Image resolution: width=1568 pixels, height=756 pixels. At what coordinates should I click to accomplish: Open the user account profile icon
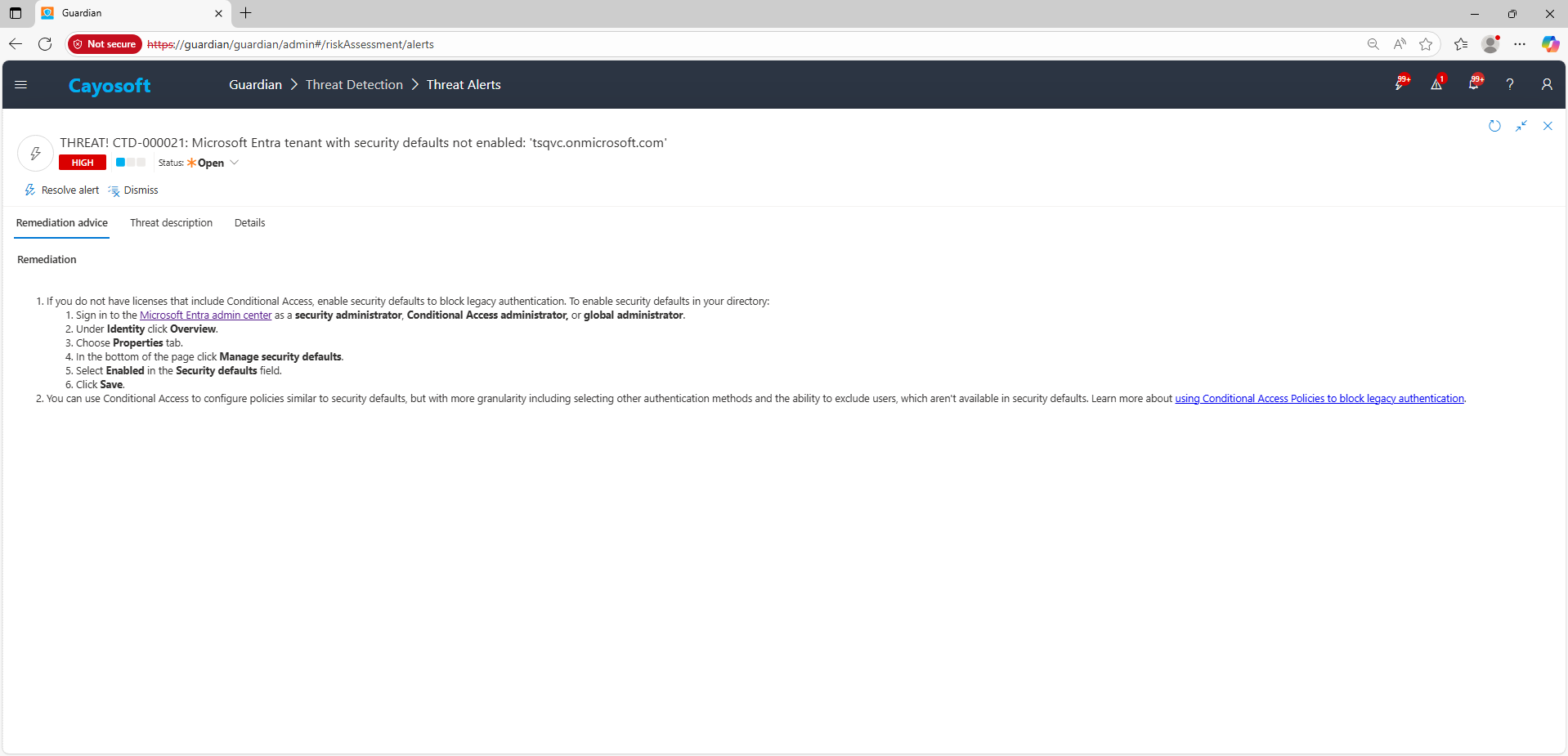tap(1546, 84)
